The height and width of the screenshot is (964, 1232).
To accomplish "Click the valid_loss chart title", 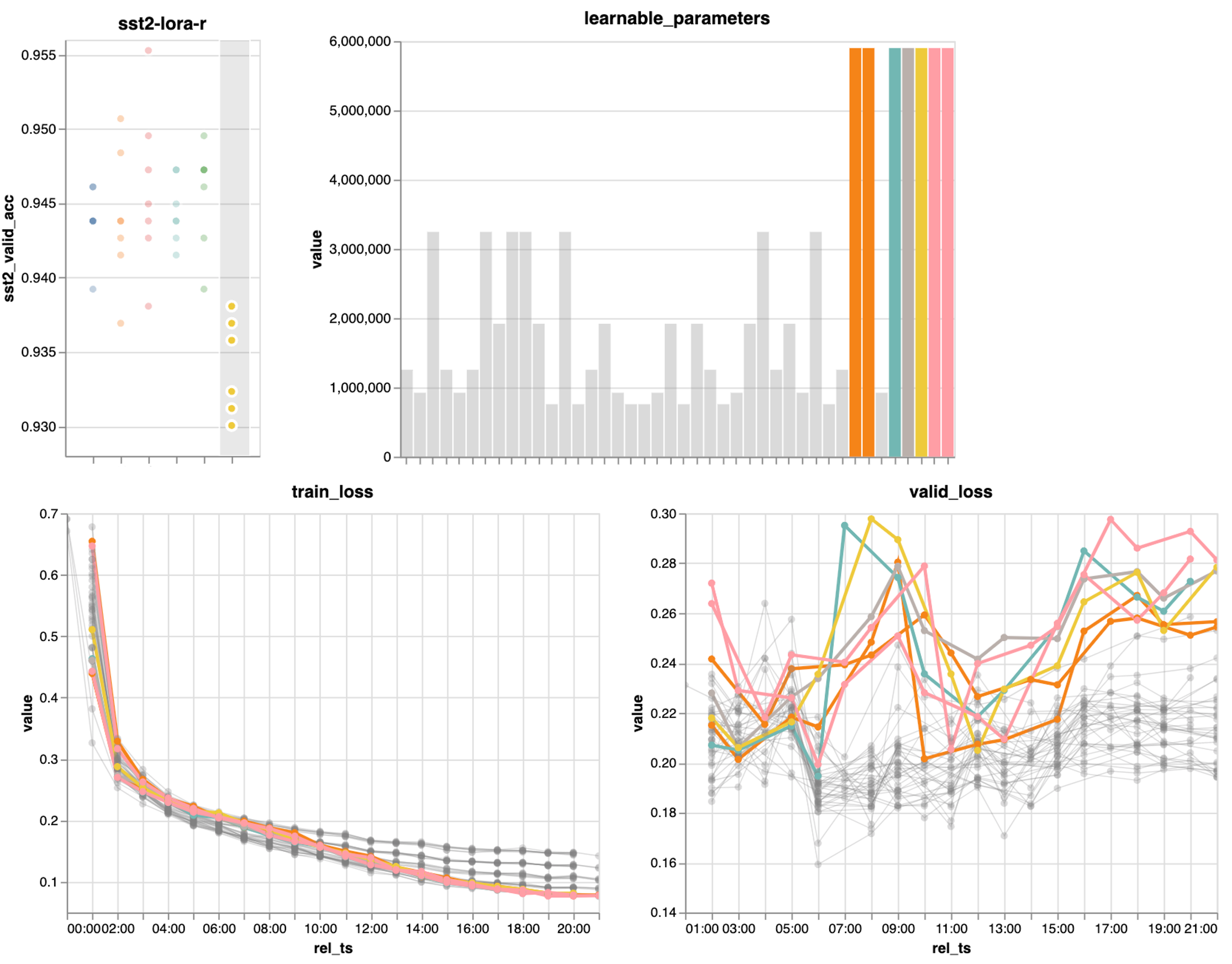I will 950,491.
